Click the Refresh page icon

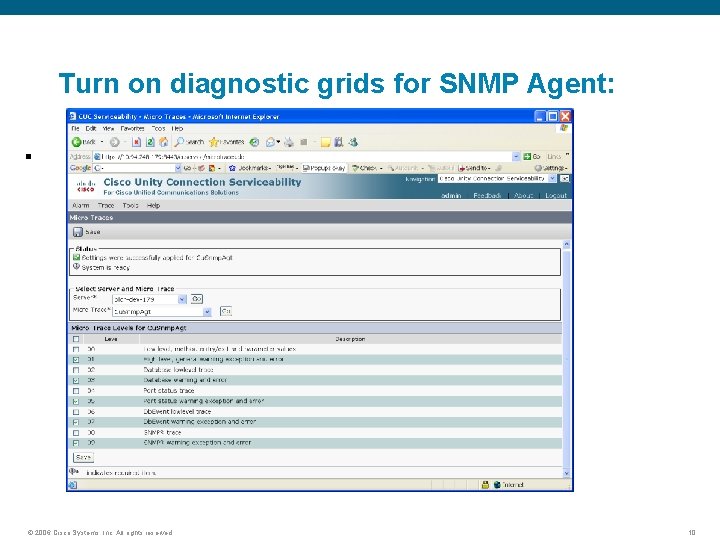coord(150,142)
